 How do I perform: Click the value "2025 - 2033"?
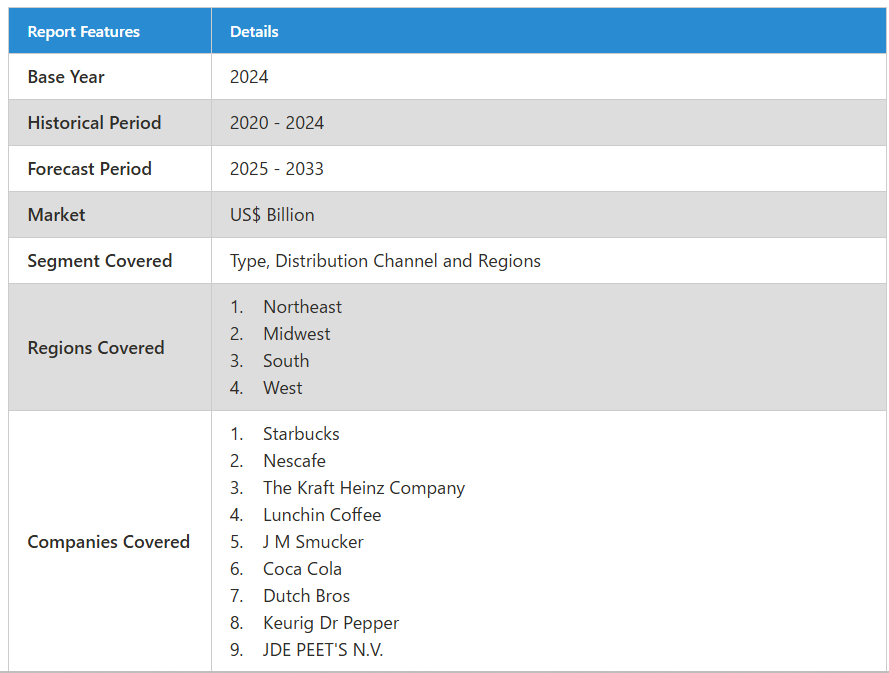tap(277, 169)
